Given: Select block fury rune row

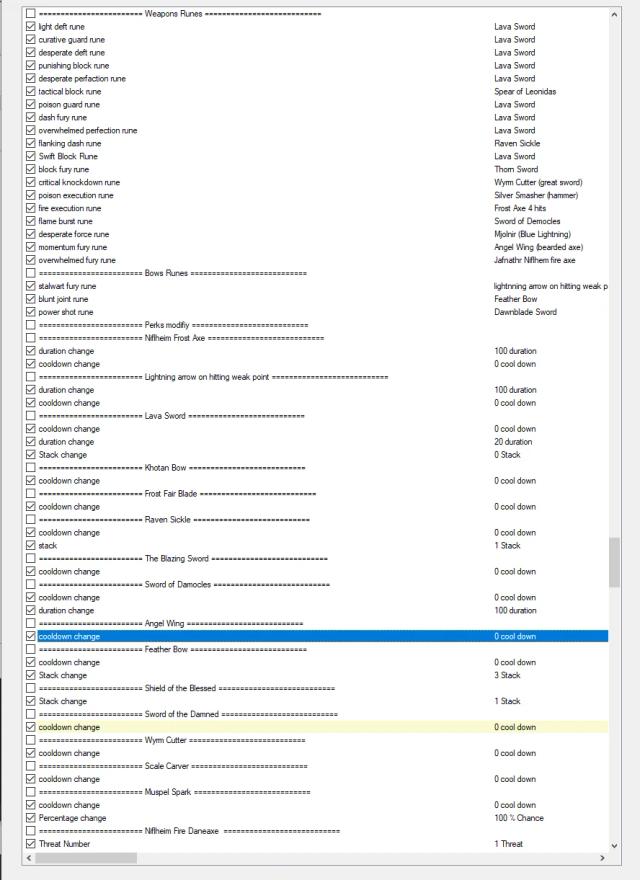Looking at the screenshot, I should (317, 169).
